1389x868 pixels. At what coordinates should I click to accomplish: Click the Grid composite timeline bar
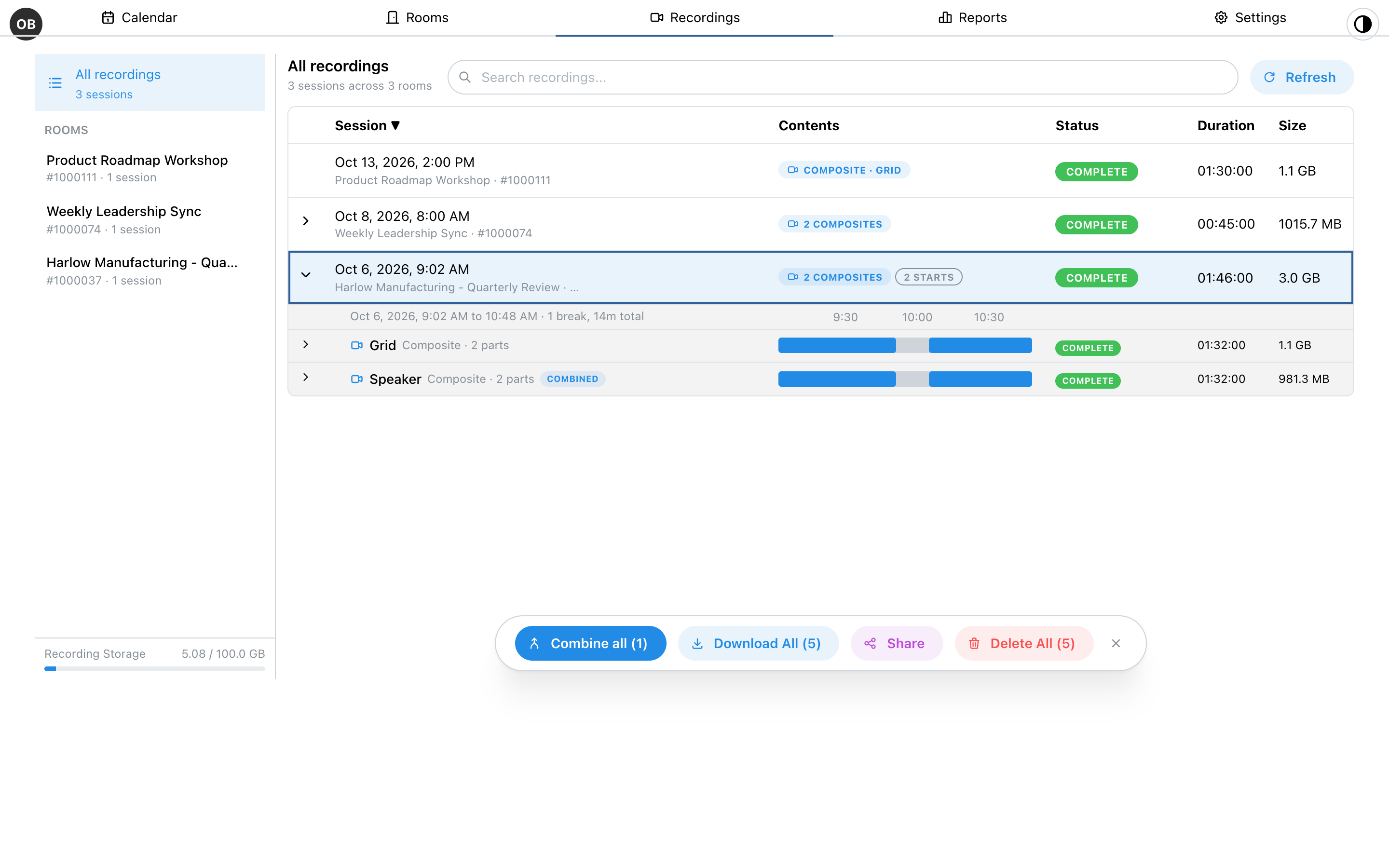click(905, 346)
